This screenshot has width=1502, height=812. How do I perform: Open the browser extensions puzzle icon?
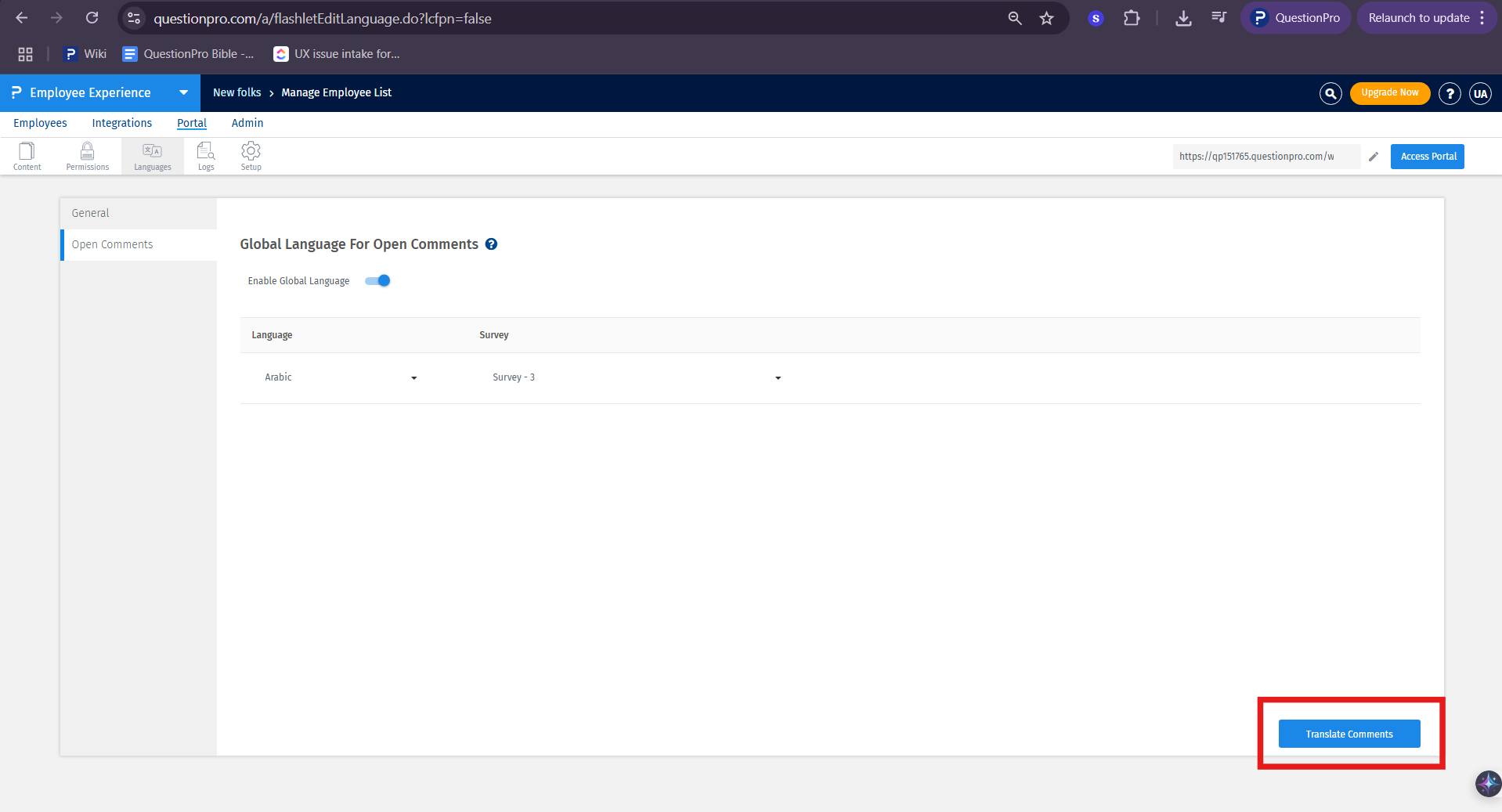pos(1132,18)
